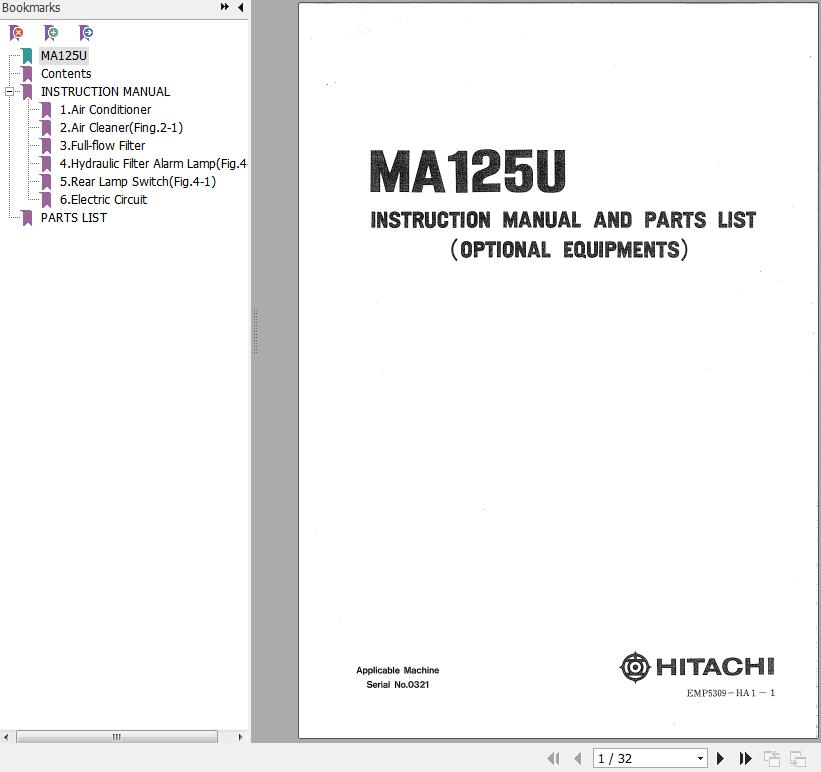Go to 5.Rear Lamp Switch(Fig.4-1) bookmark

[138, 182]
